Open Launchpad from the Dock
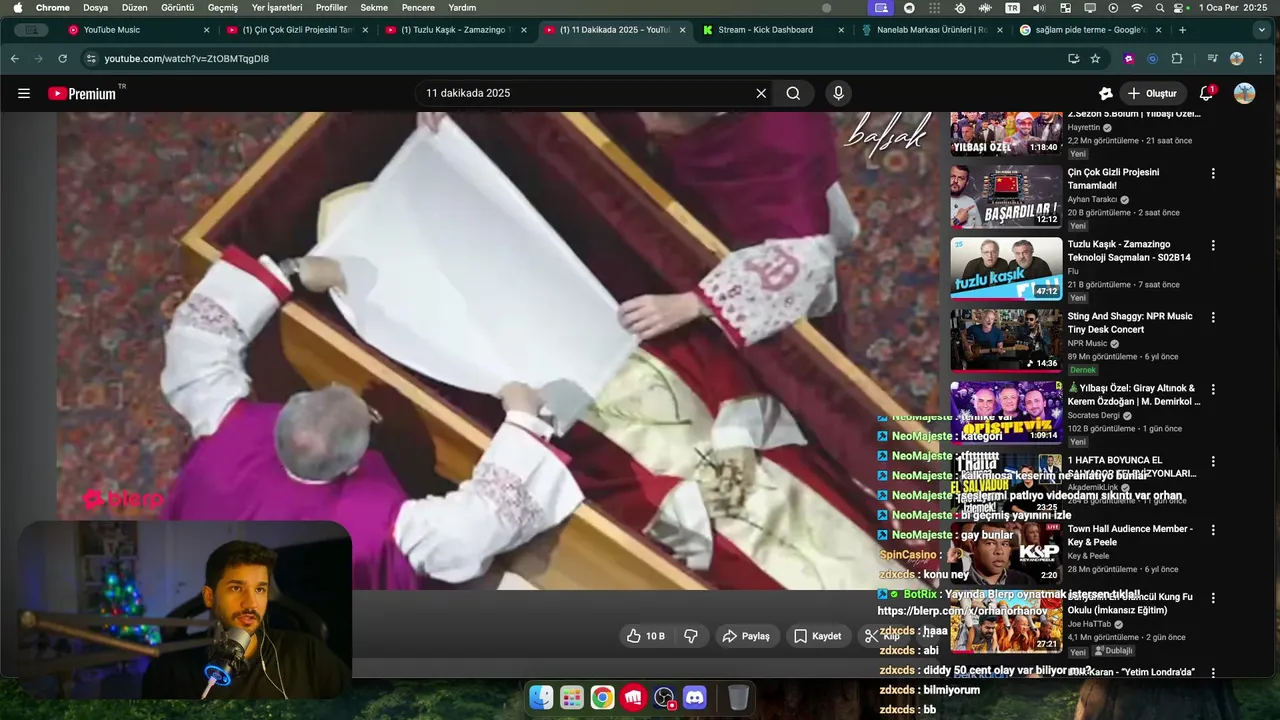 [572, 697]
